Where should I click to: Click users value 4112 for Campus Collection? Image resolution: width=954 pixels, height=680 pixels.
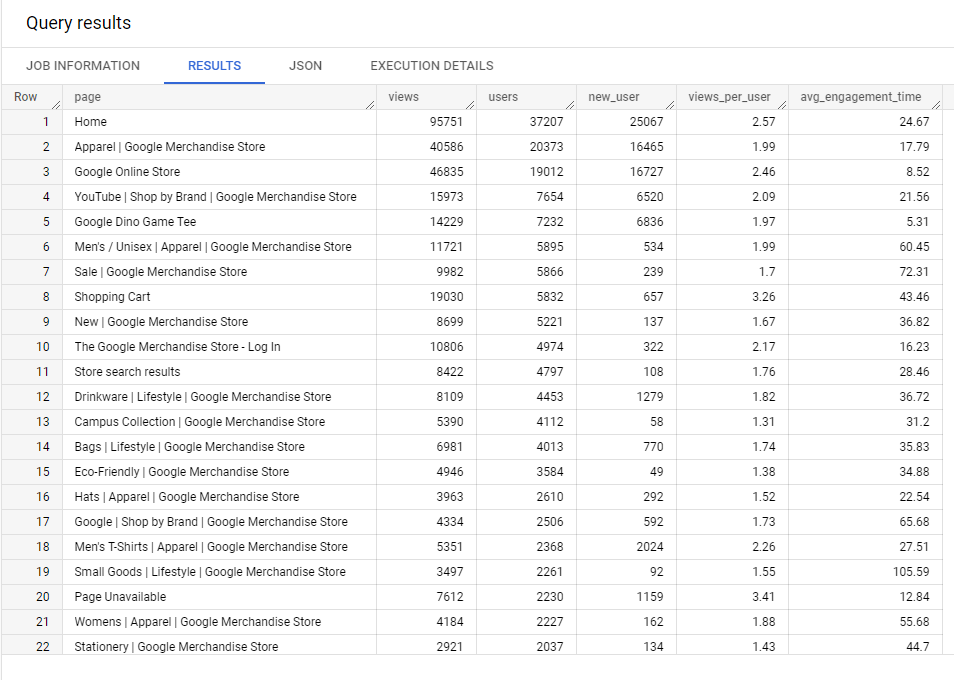(549, 422)
